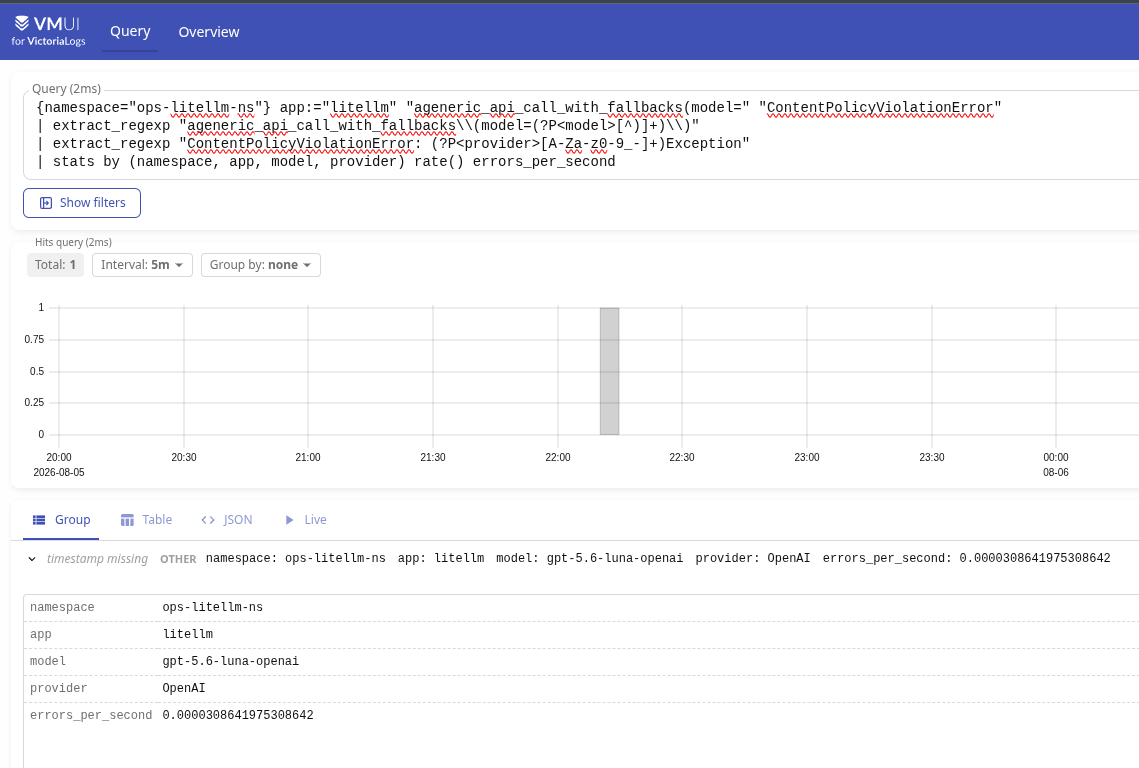Click the 22:00 time label on chart axis

pyautogui.click(x=557, y=457)
